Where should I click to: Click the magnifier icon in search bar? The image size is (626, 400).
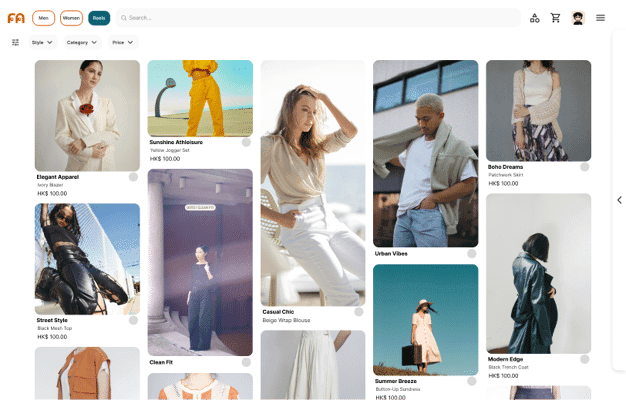tap(123, 18)
